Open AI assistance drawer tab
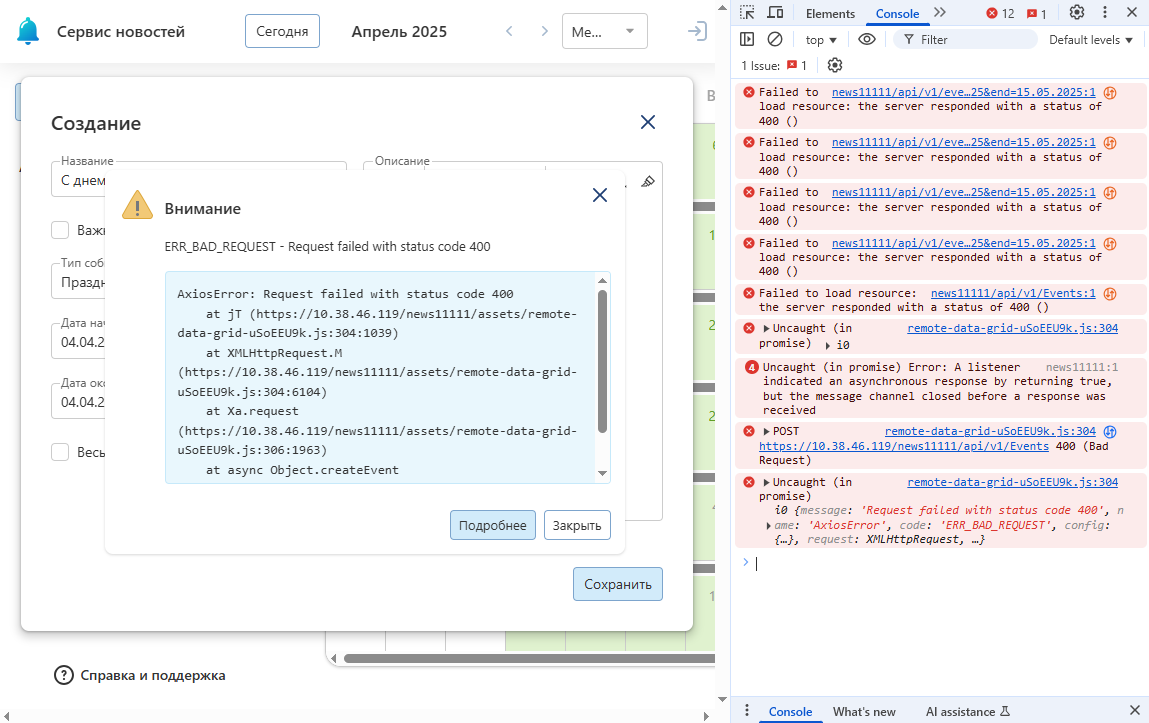1149x723 pixels. [967, 711]
